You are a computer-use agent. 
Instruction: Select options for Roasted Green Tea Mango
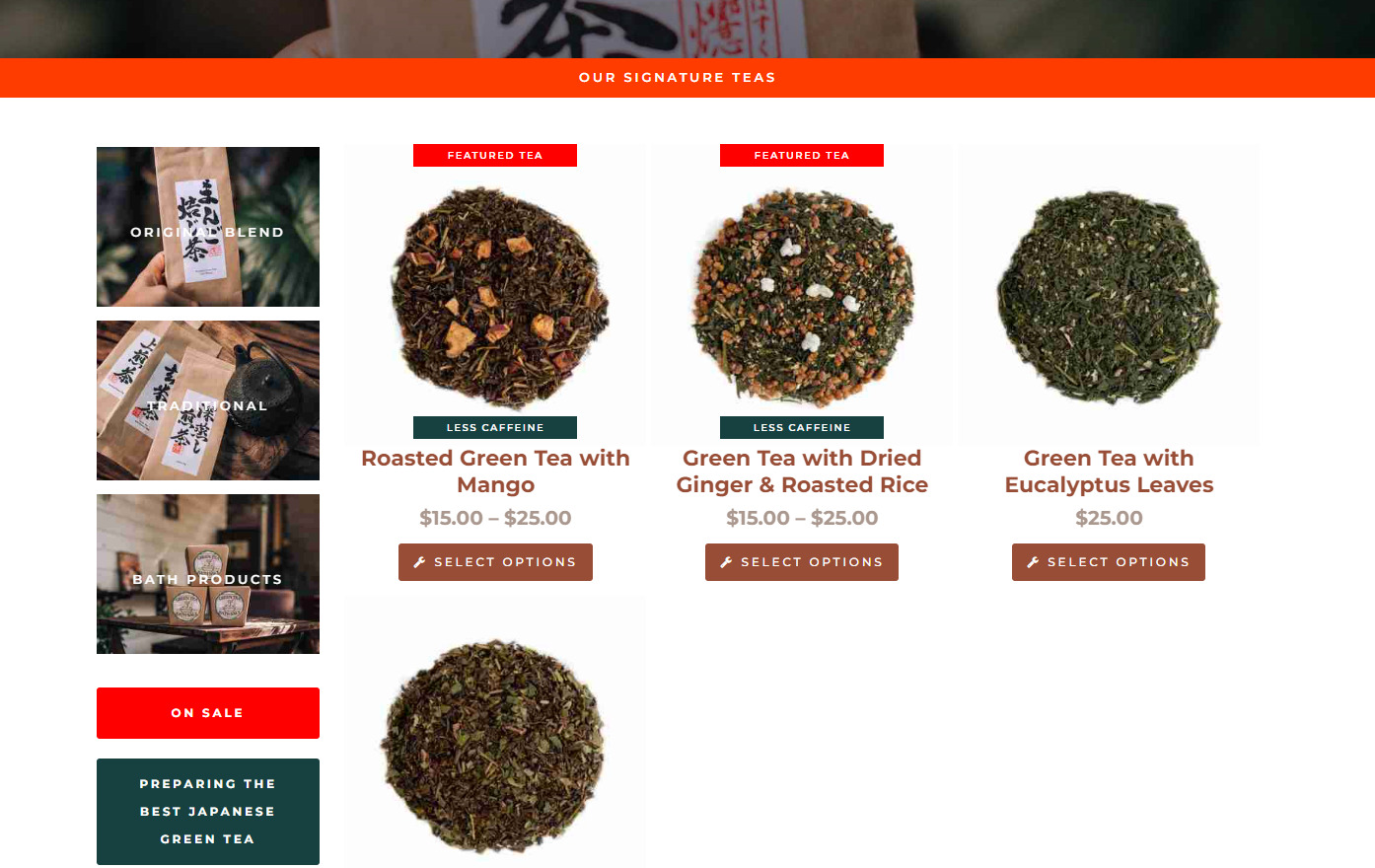click(x=495, y=562)
